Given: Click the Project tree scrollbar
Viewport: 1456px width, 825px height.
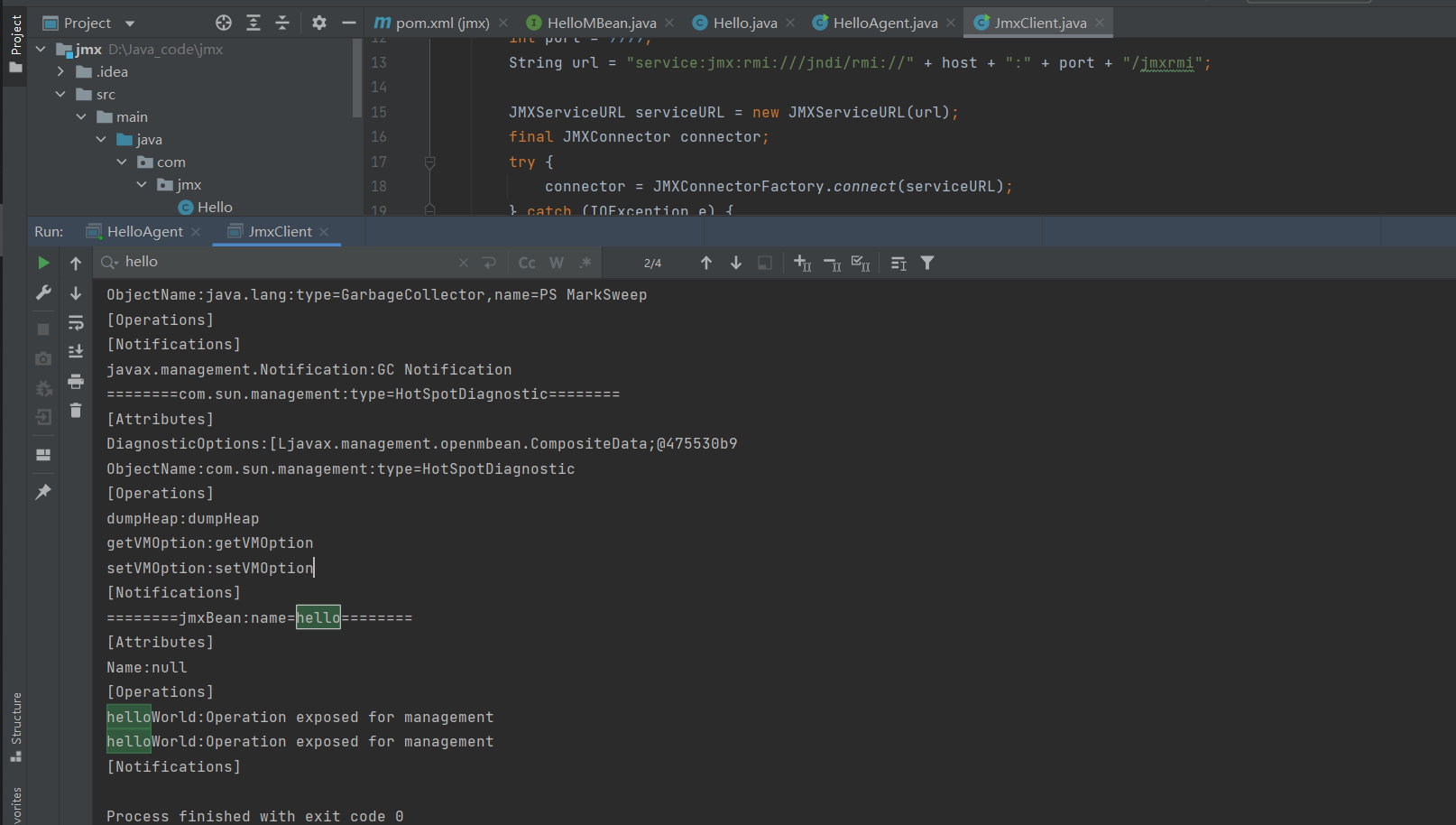Looking at the screenshot, I should pyautogui.click(x=357, y=77).
